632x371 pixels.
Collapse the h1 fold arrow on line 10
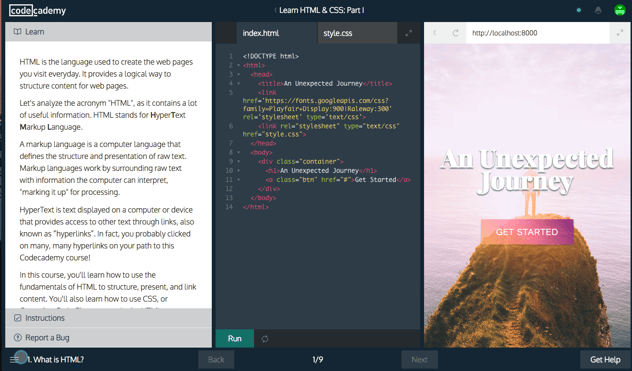[239, 171]
